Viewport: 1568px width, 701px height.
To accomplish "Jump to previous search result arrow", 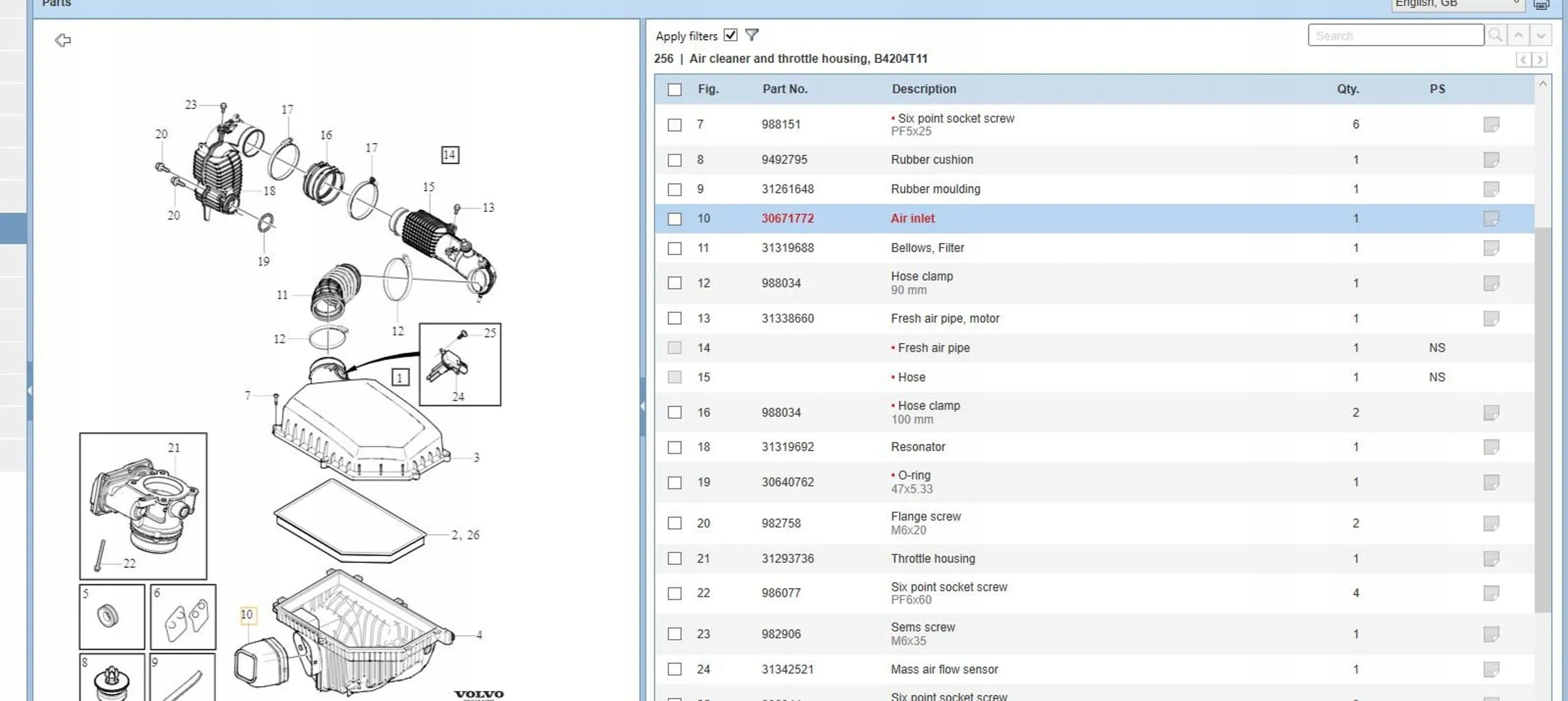I will 1518,35.
